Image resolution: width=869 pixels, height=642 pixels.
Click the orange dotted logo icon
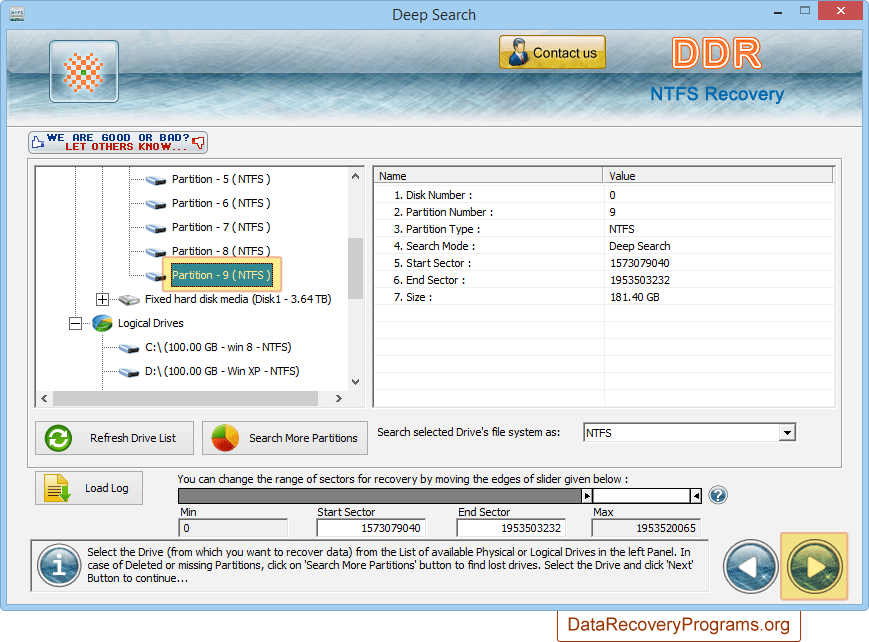[x=84, y=72]
